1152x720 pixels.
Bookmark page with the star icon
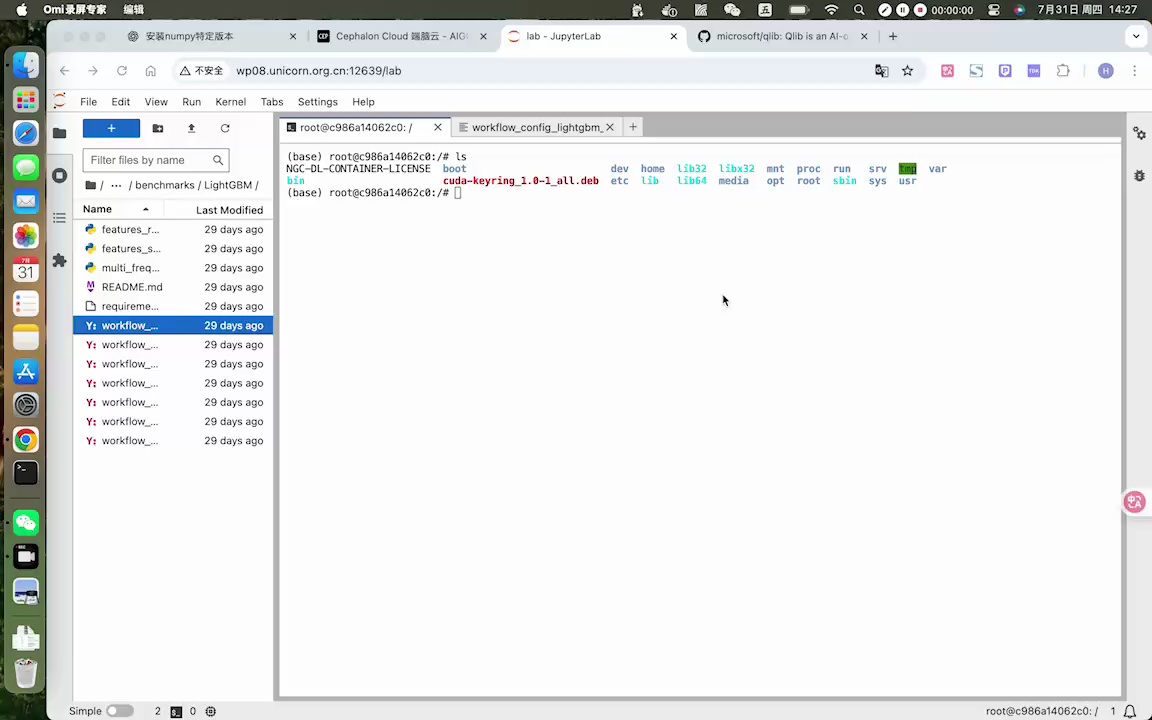click(x=907, y=71)
